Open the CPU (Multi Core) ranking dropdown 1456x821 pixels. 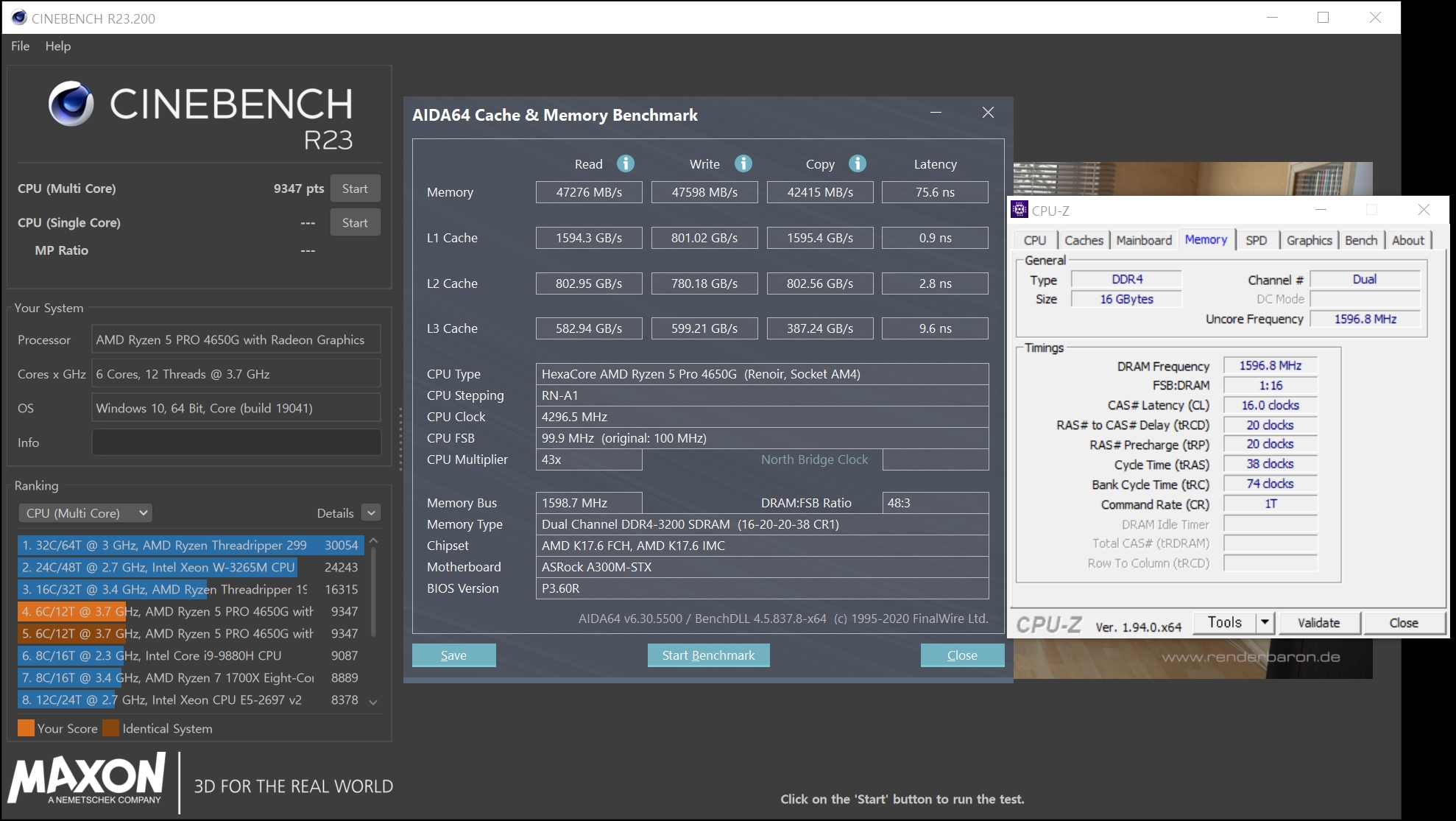(x=85, y=513)
